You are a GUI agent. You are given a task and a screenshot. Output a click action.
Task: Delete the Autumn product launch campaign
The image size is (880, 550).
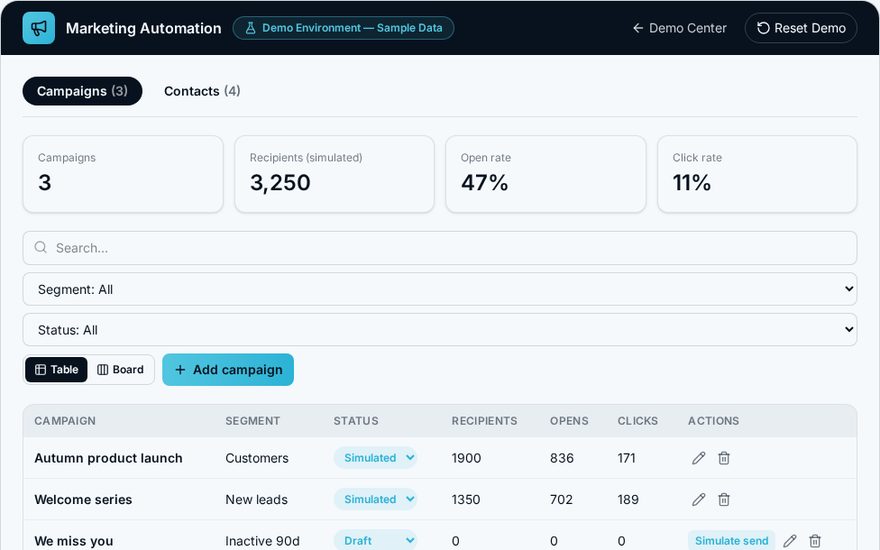(x=724, y=458)
